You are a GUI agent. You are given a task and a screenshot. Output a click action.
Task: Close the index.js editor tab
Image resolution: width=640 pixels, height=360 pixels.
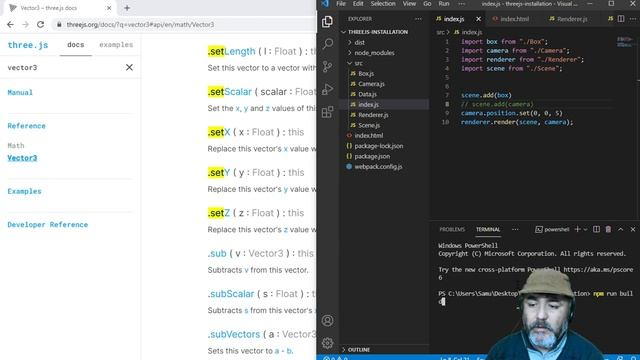click(x=478, y=19)
